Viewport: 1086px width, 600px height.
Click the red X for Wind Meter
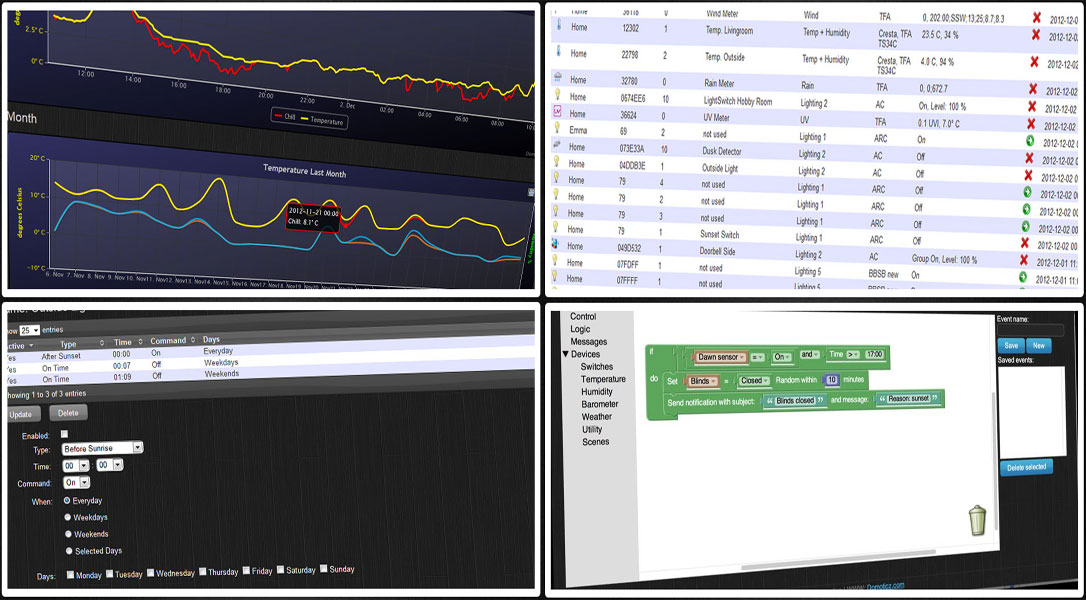pyautogui.click(x=1036, y=18)
